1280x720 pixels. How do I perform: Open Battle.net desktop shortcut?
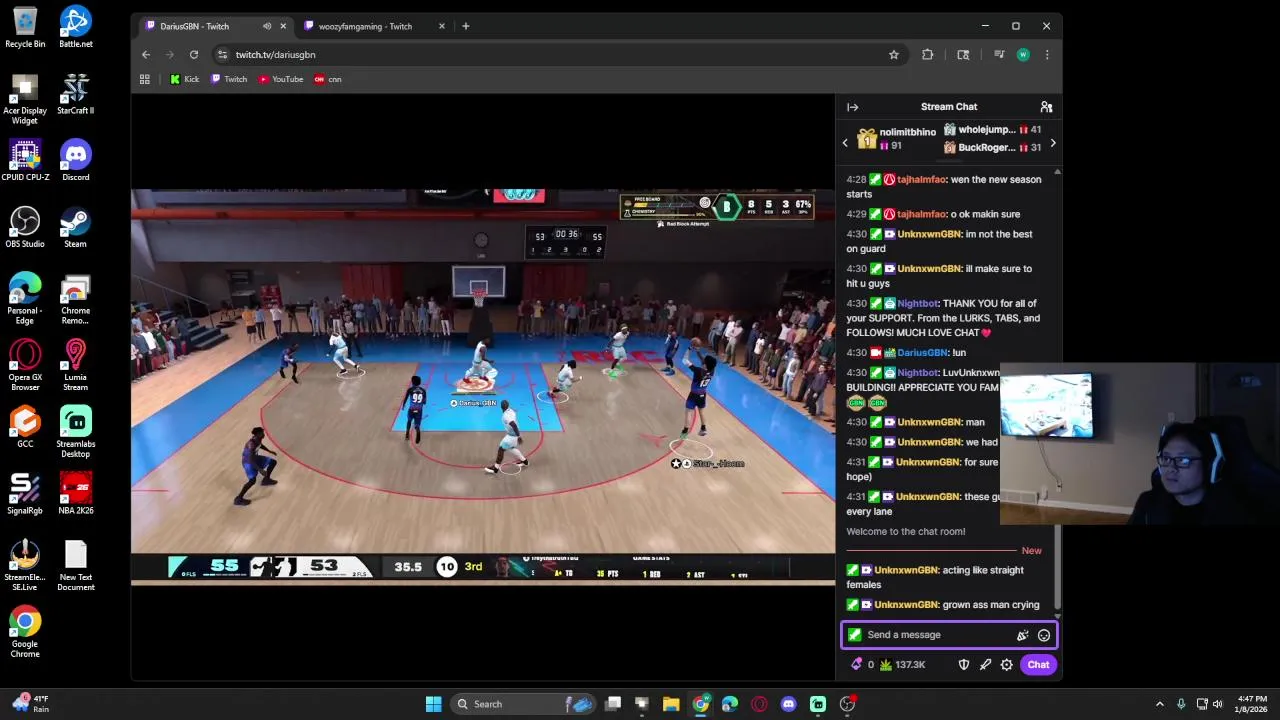click(x=75, y=28)
